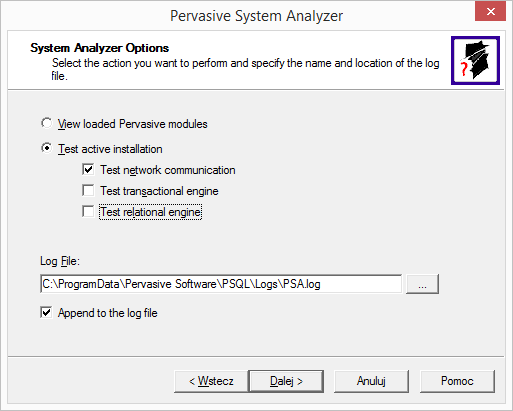
Task: Toggle Append to the log file
Action: [46, 312]
